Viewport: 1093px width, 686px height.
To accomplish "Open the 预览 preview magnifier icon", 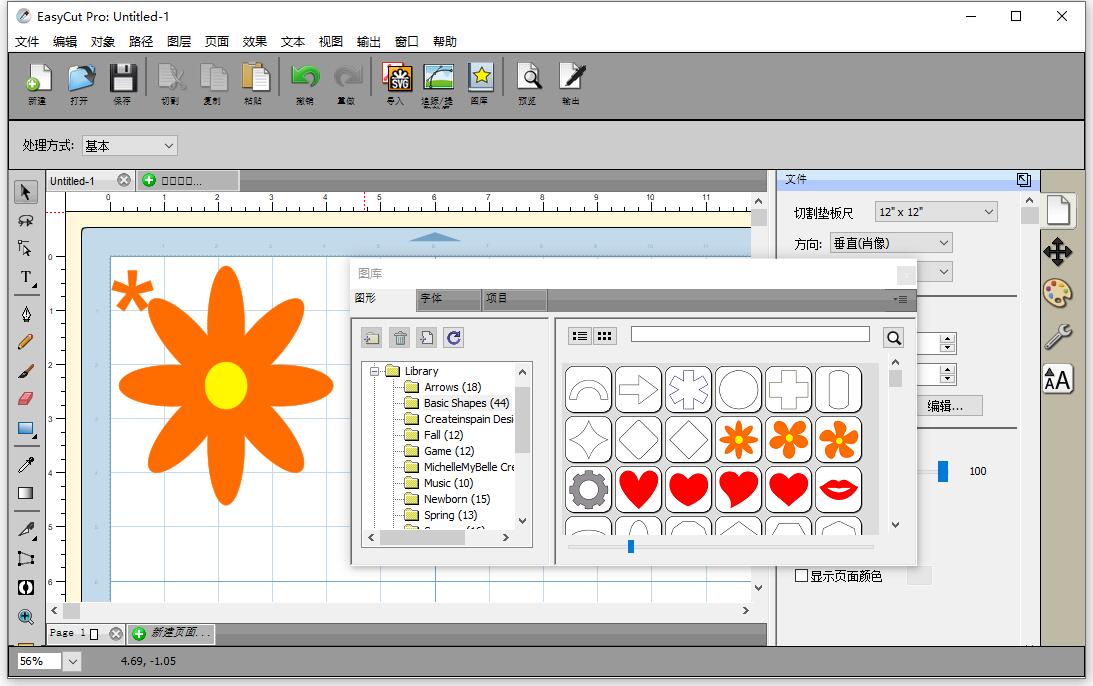I will click(x=528, y=84).
